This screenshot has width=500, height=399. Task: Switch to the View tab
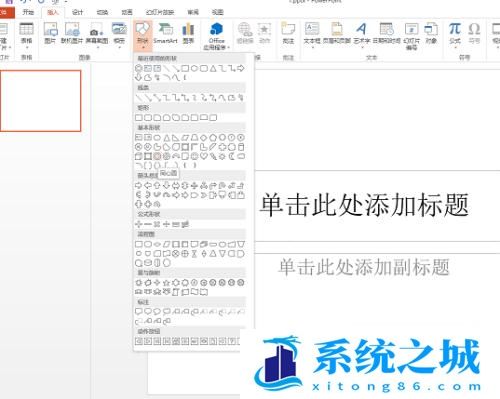coord(218,12)
